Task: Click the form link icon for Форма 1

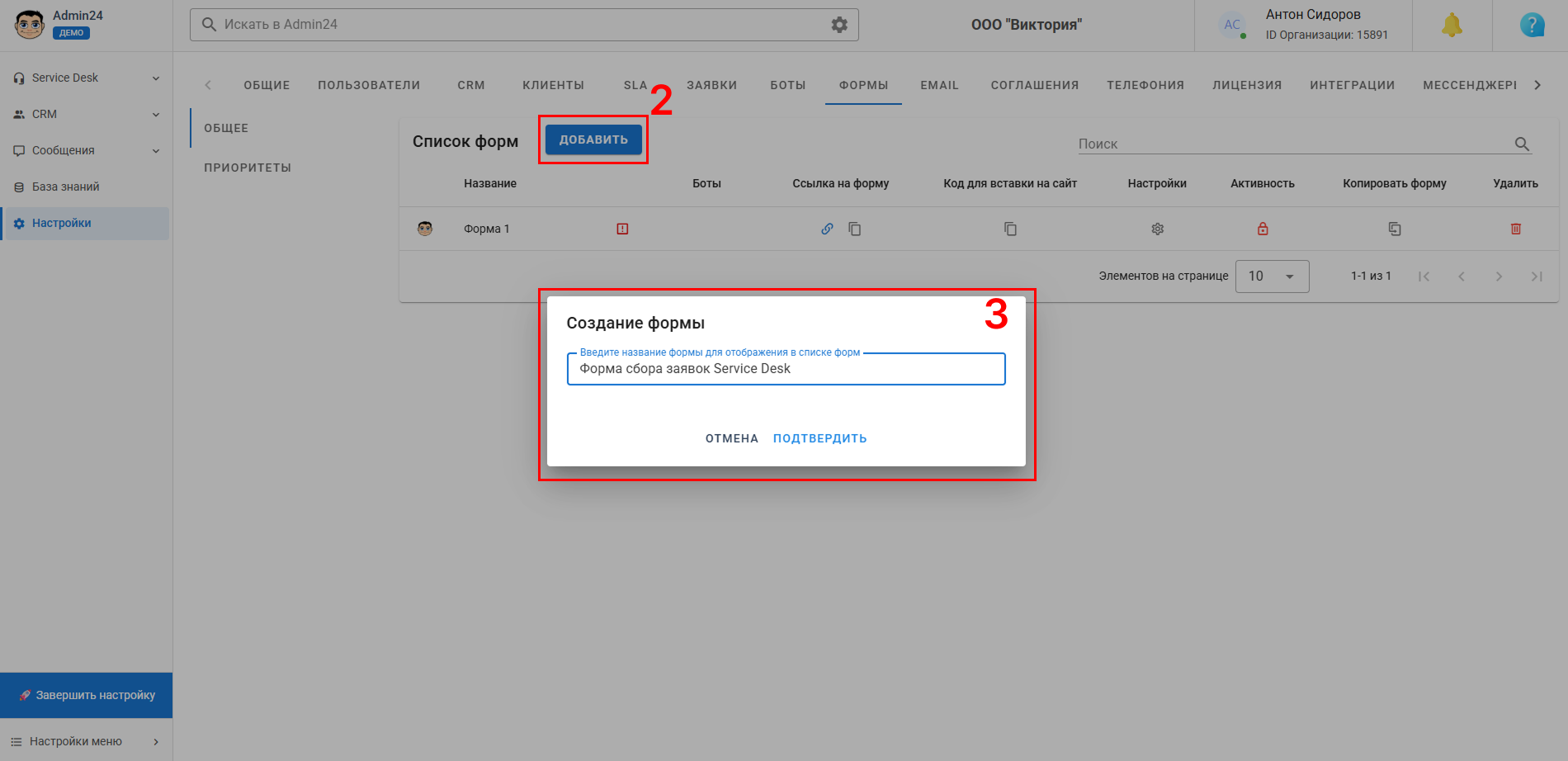Action: coord(827,229)
